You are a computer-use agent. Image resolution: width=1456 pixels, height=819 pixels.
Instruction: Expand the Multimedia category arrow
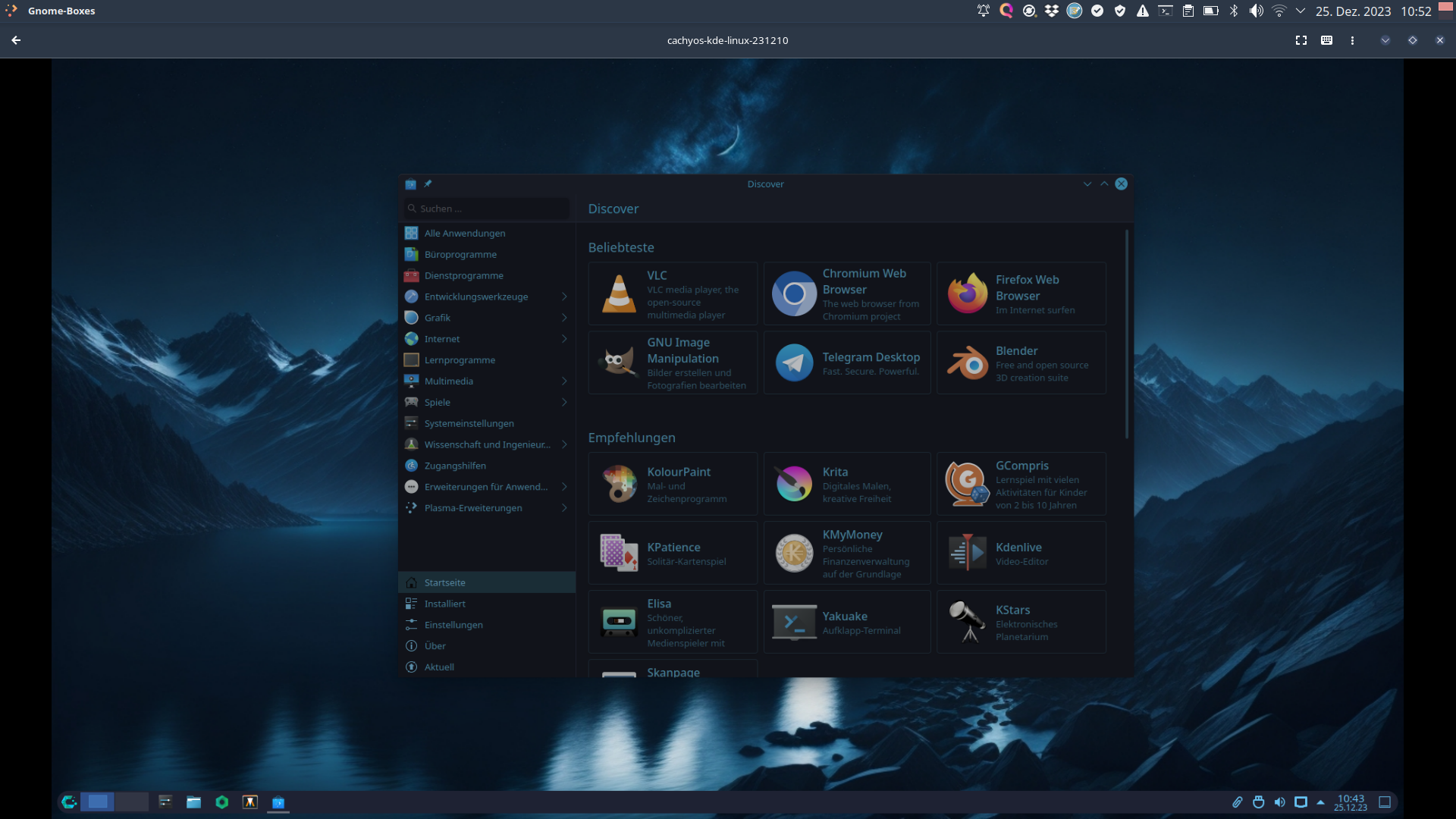(564, 381)
